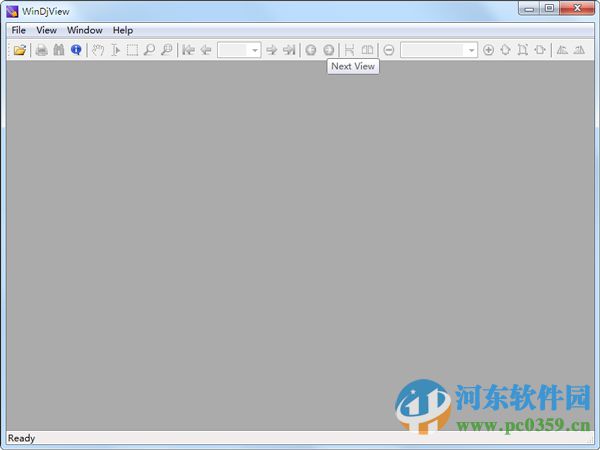Image resolution: width=600 pixels, height=450 pixels.
Task: Click the Previous Page left arrow
Action: (206, 50)
